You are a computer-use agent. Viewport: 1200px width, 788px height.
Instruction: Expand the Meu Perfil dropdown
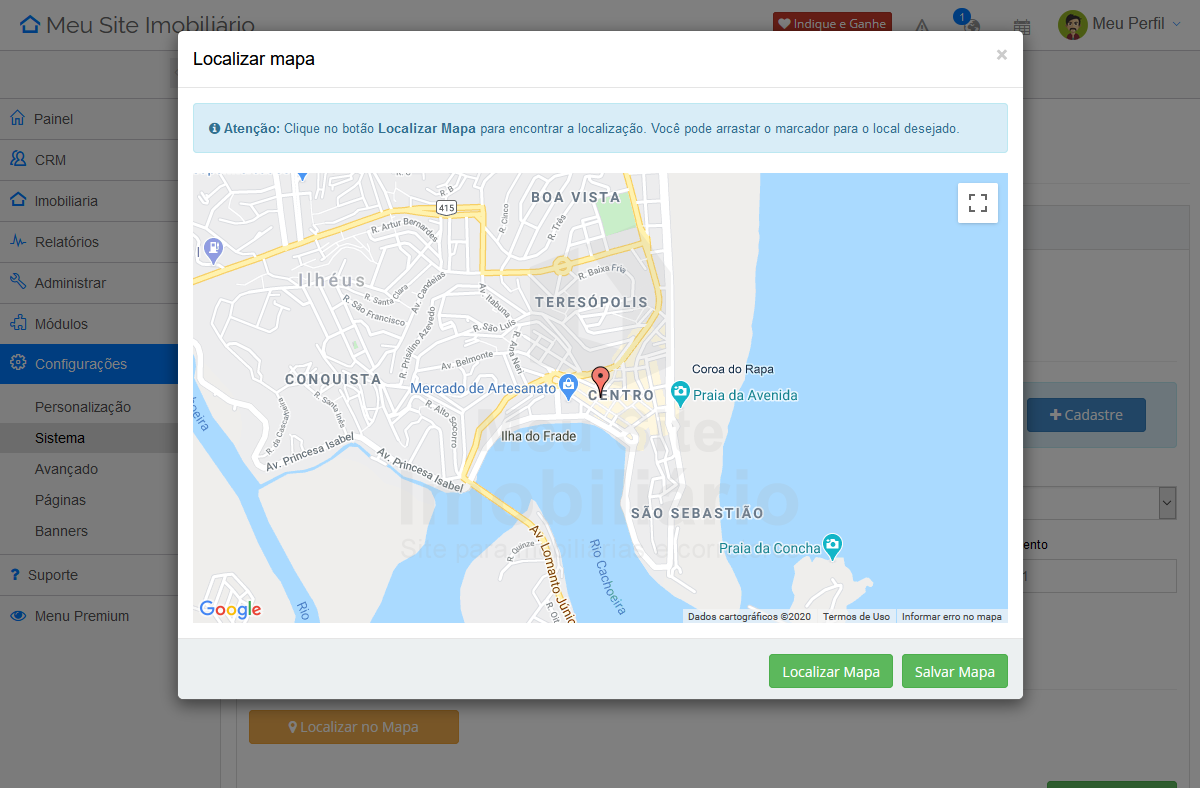pos(1120,24)
